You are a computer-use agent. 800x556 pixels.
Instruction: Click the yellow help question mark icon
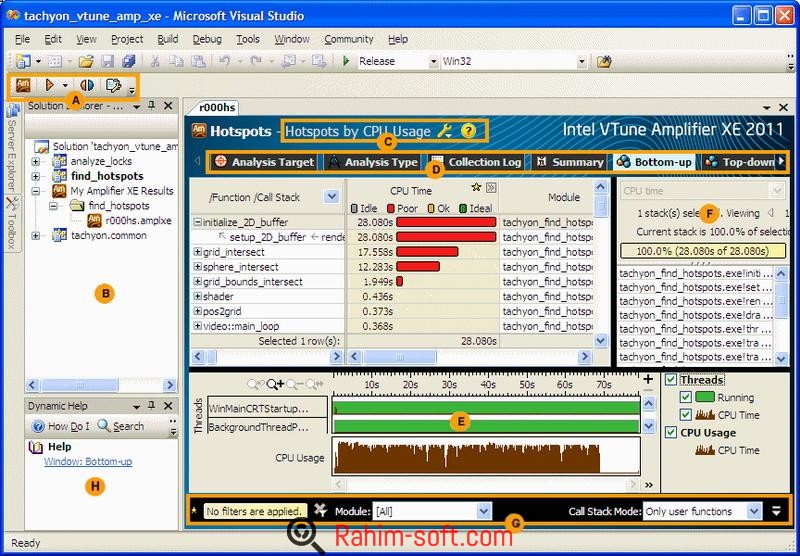[467, 131]
